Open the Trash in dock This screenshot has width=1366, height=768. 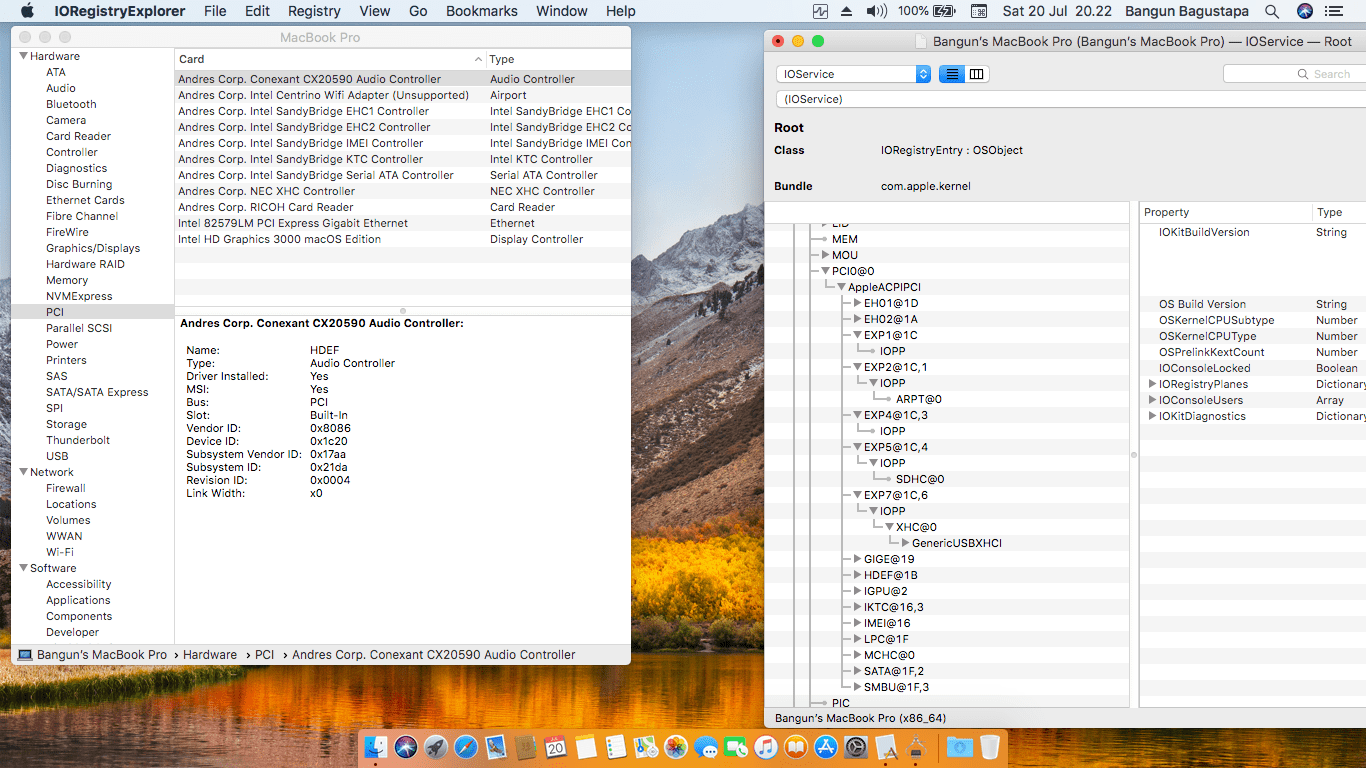tap(989, 746)
